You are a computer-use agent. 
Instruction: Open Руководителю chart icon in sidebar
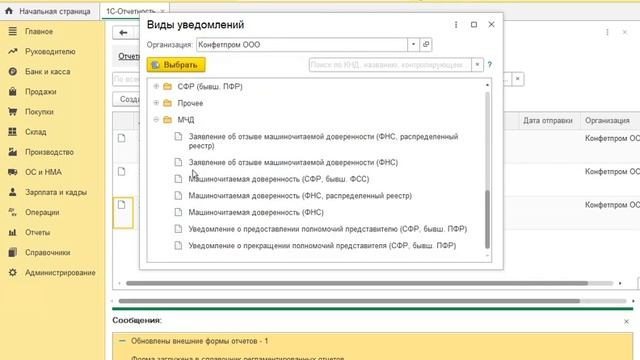point(13,51)
